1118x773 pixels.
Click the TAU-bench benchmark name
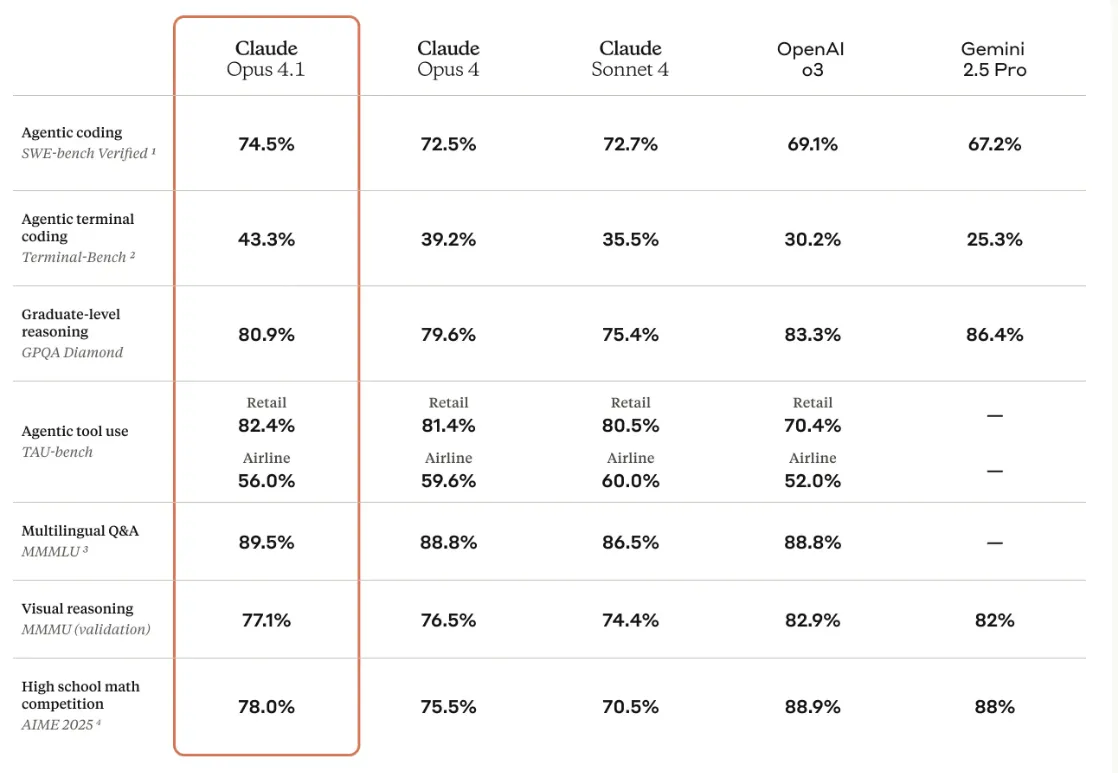coord(57,452)
